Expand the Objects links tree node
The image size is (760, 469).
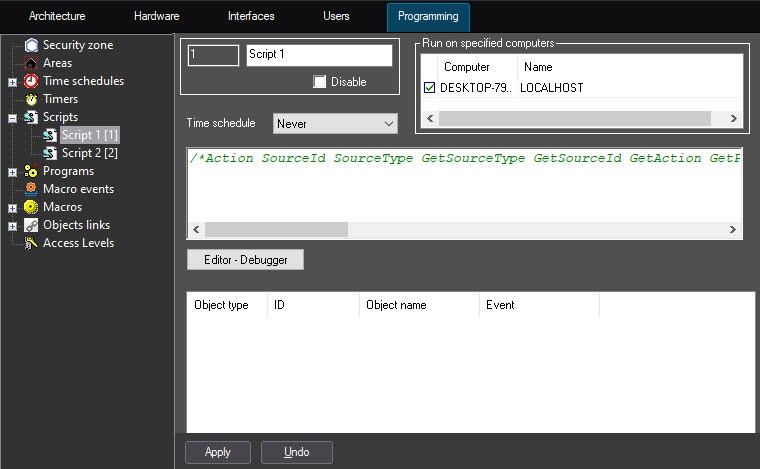click(x=13, y=226)
